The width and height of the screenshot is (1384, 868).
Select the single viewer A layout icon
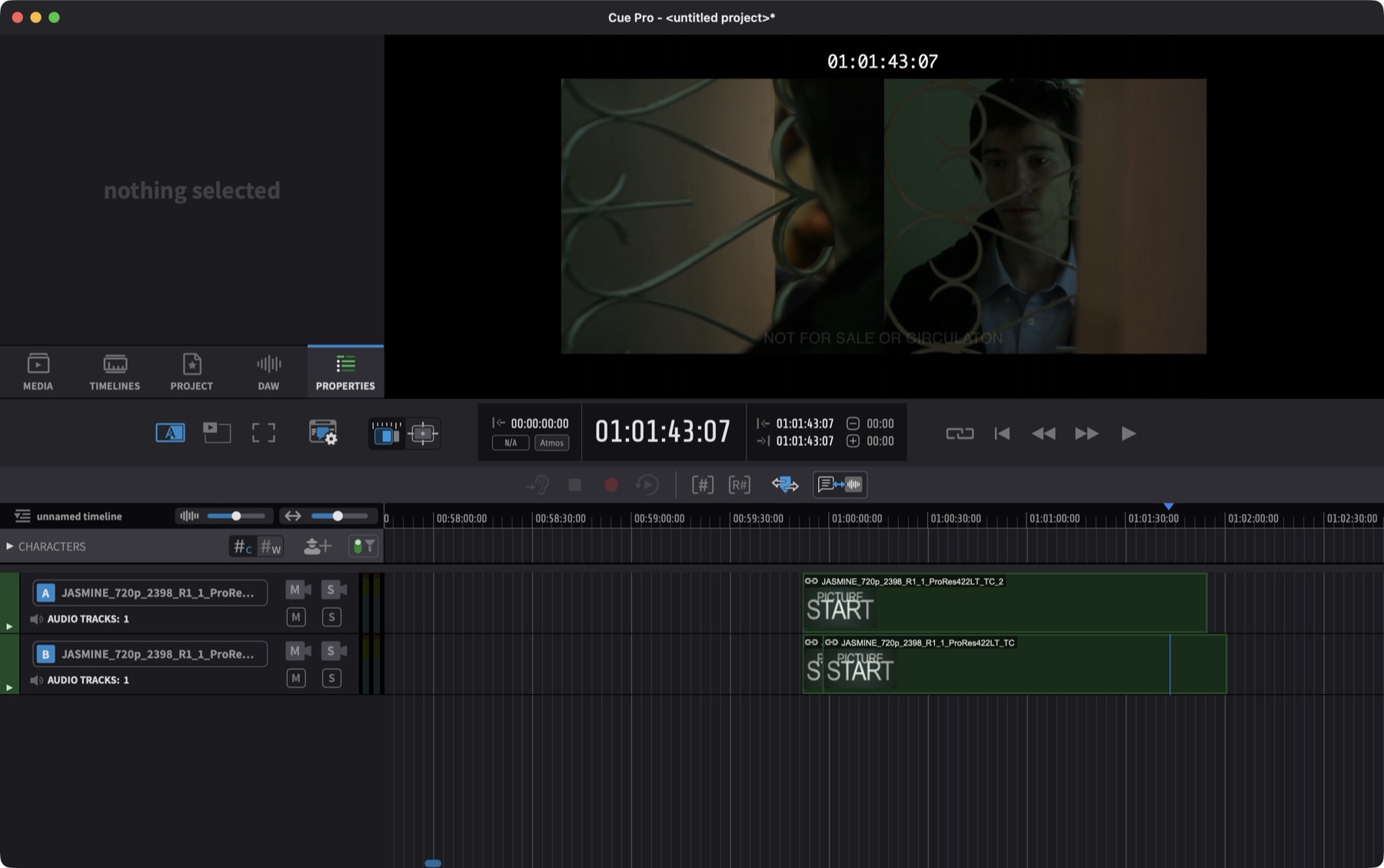pos(170,433)
